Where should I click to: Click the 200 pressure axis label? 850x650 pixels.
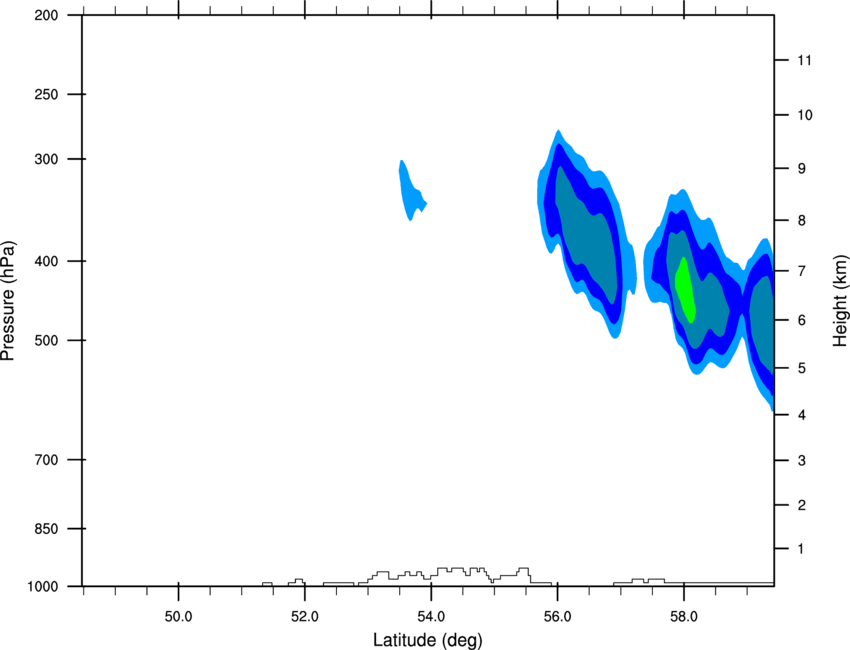tap(46, 15)
